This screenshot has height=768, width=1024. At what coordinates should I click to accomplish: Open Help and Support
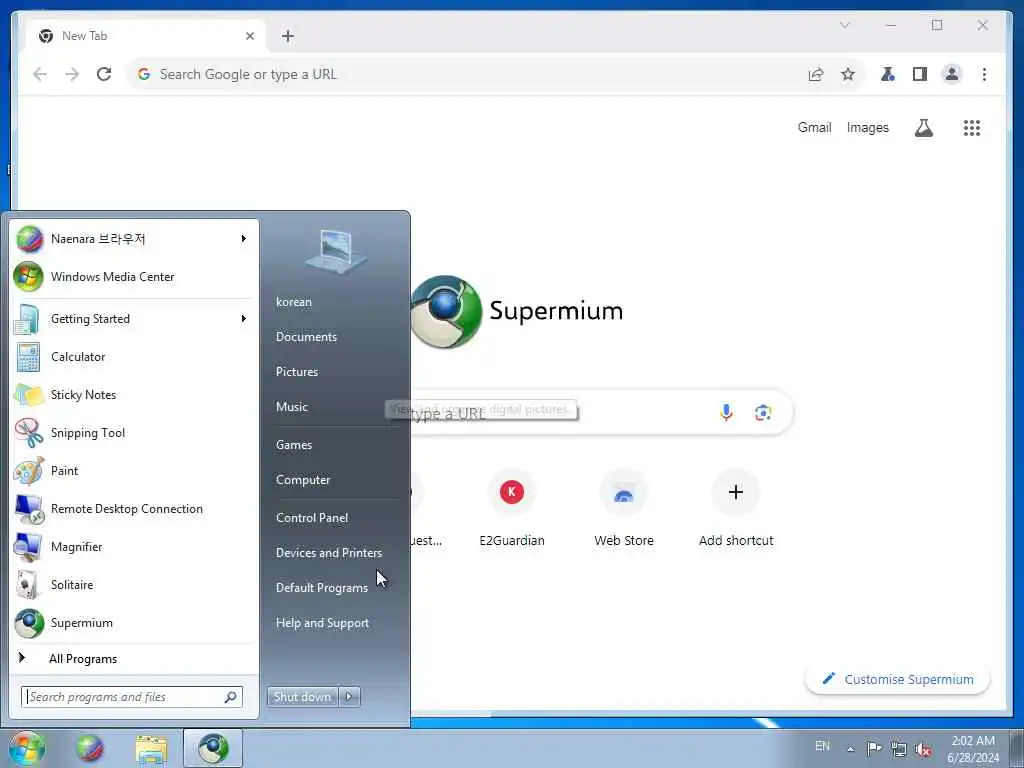323,623
